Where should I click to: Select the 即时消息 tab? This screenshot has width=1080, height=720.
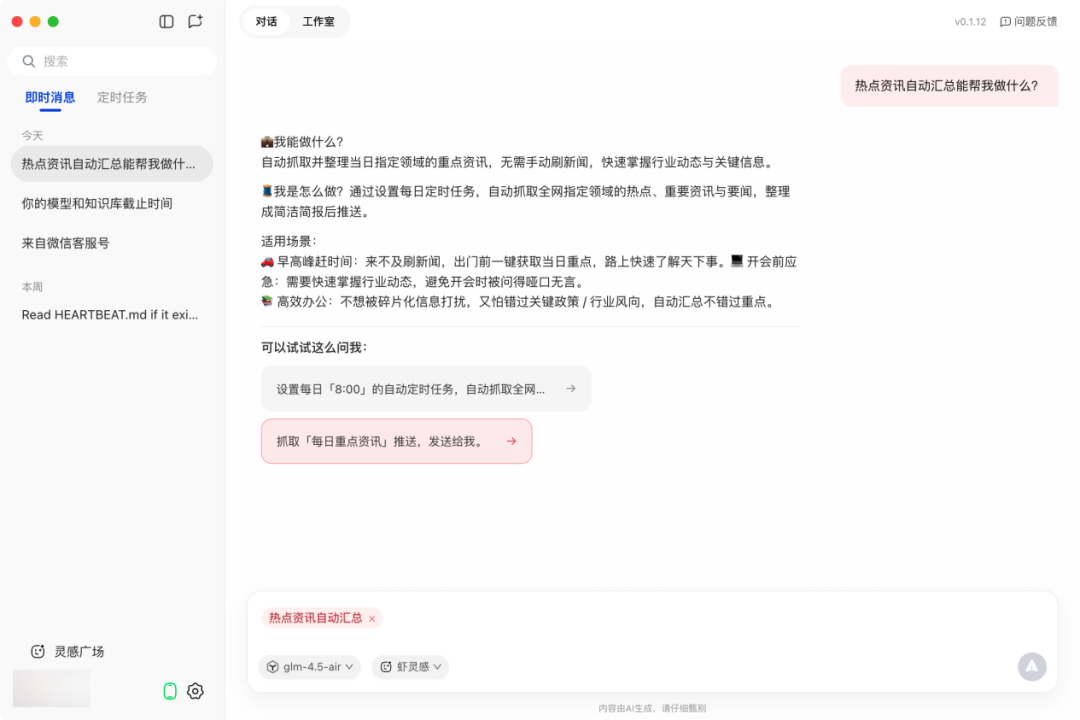point(50,97)
